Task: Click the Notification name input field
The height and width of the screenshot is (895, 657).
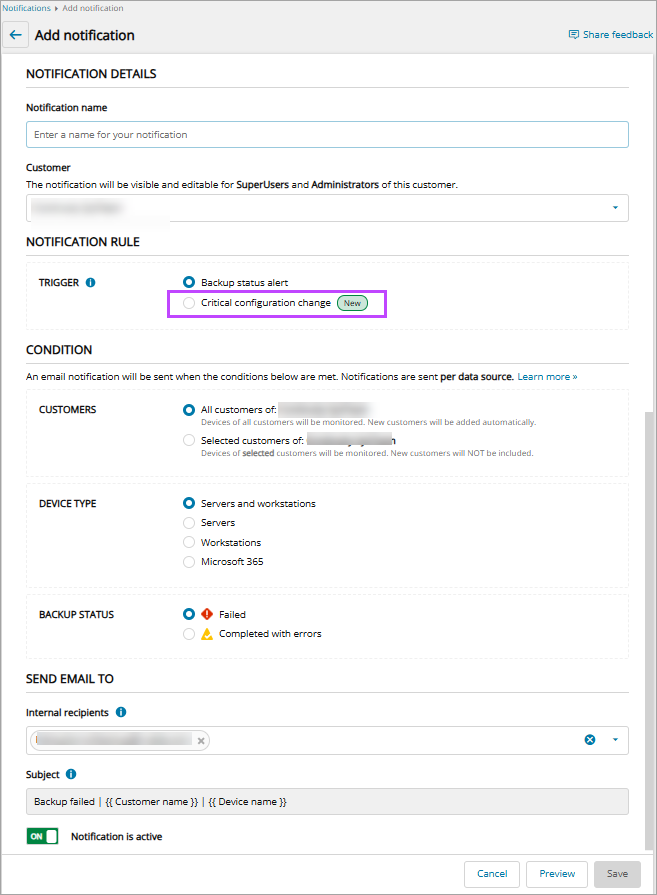Action: [327, 135]
